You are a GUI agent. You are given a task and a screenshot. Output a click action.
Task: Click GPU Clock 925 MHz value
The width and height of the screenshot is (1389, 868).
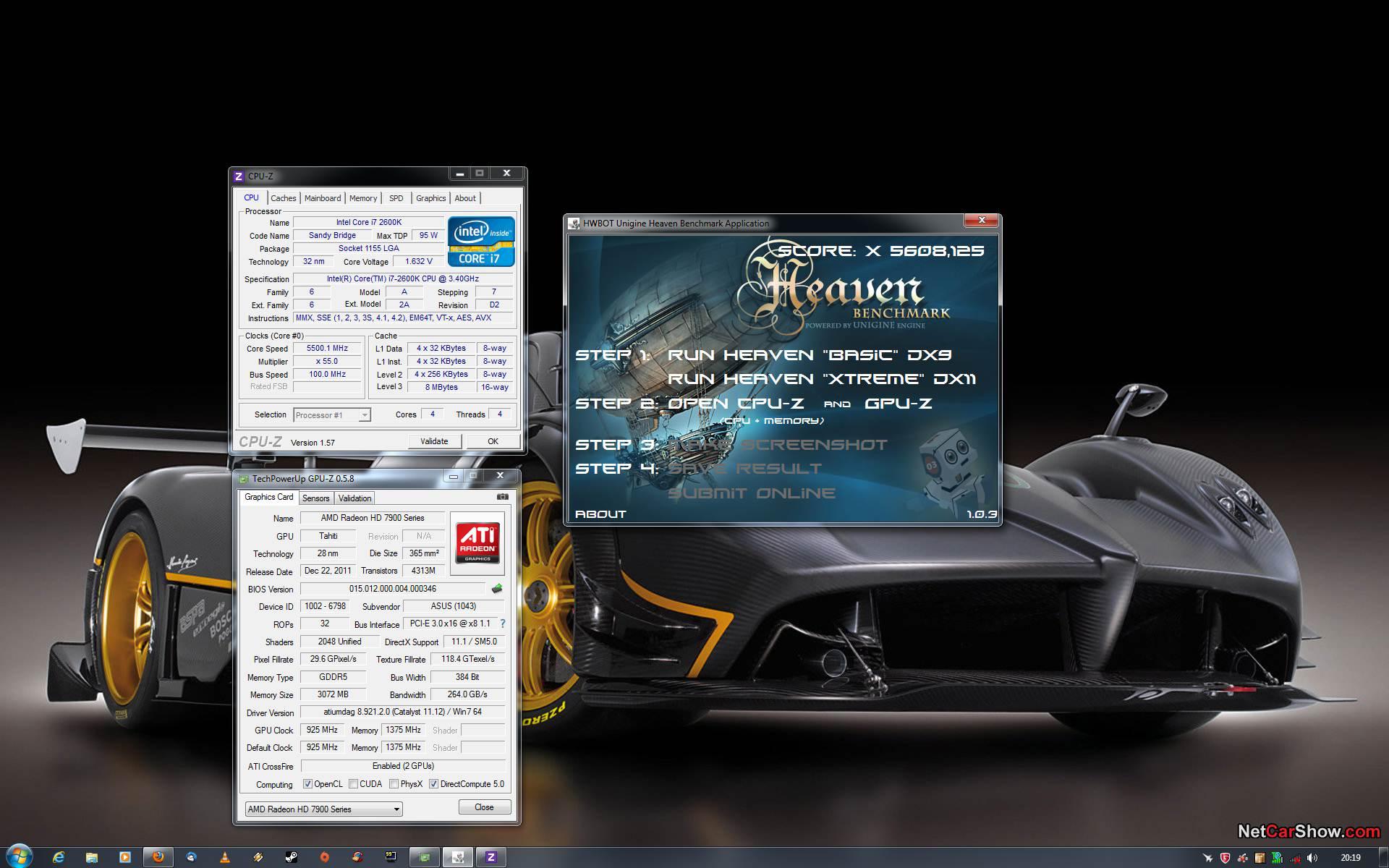pyautogui.click(x=322, y=730)
